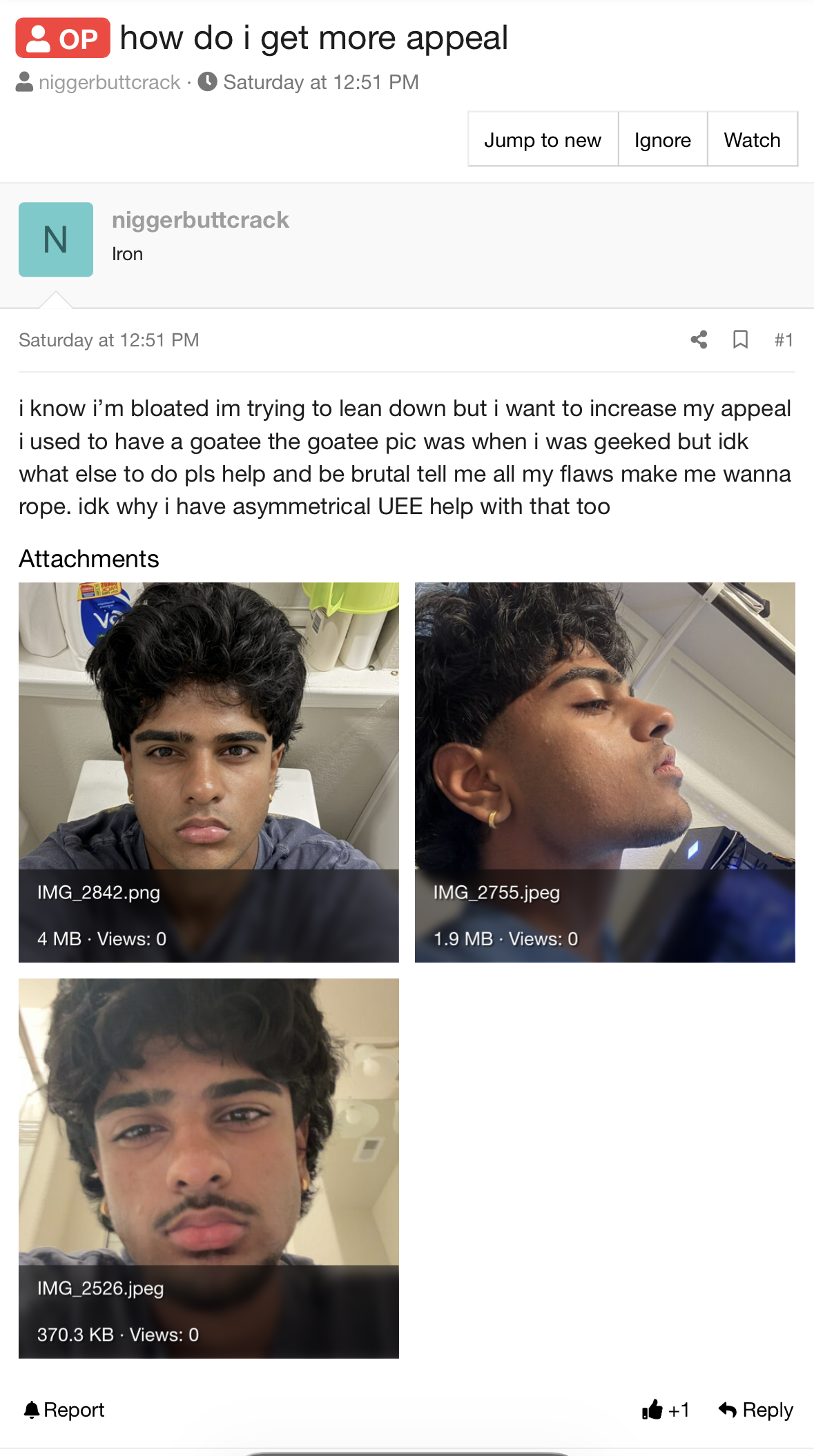Image resolution: width=814 pixels, height=1456 pixels.
Task: Jump to new posts in the thread
Action: coord(543,139)
